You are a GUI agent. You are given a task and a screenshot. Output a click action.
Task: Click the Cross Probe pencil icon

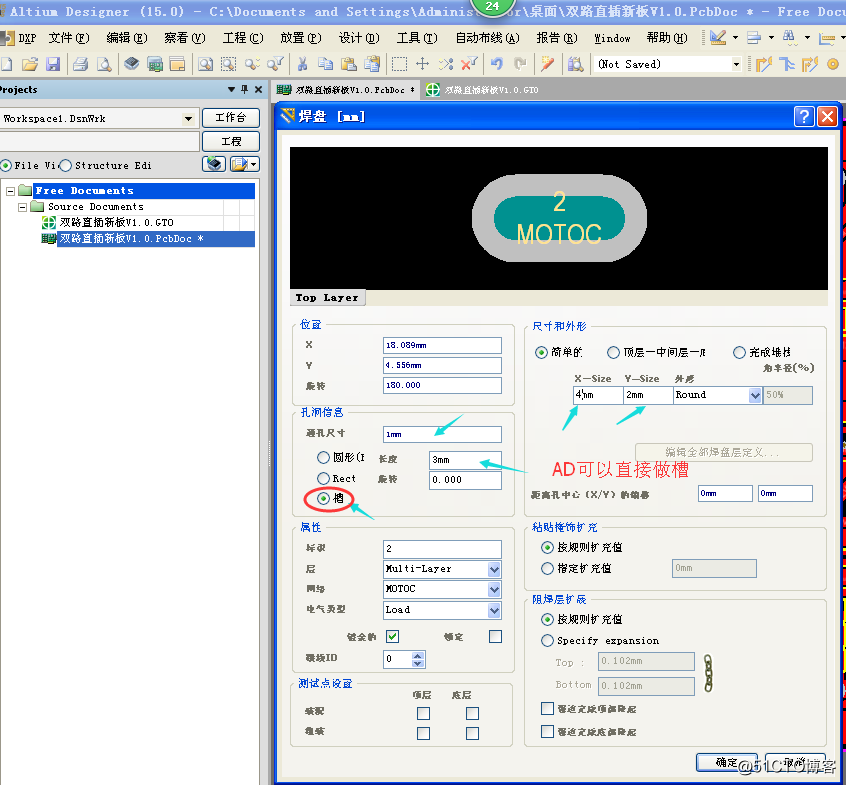[547, 64]
